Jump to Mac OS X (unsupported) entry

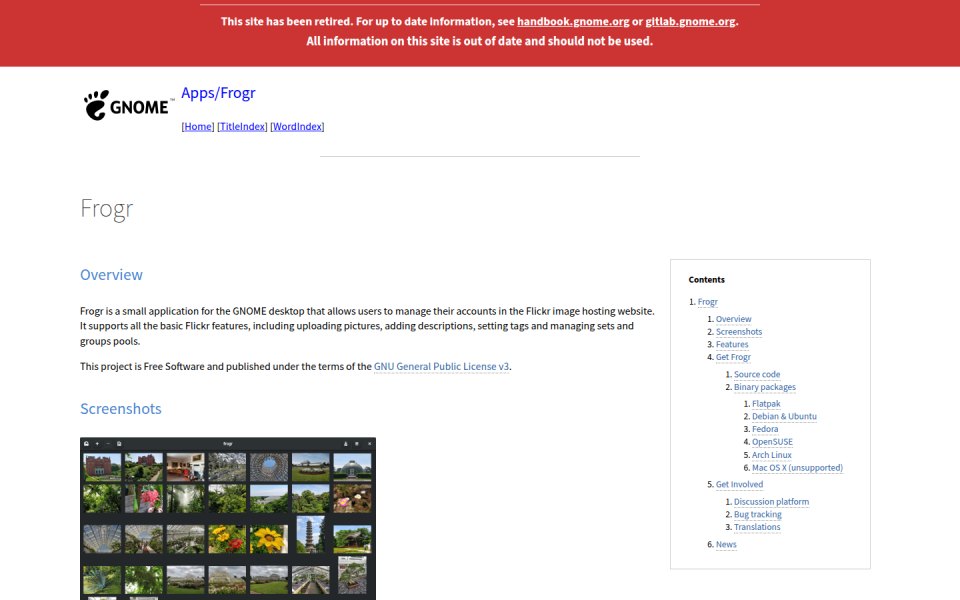tap(798, 468)
